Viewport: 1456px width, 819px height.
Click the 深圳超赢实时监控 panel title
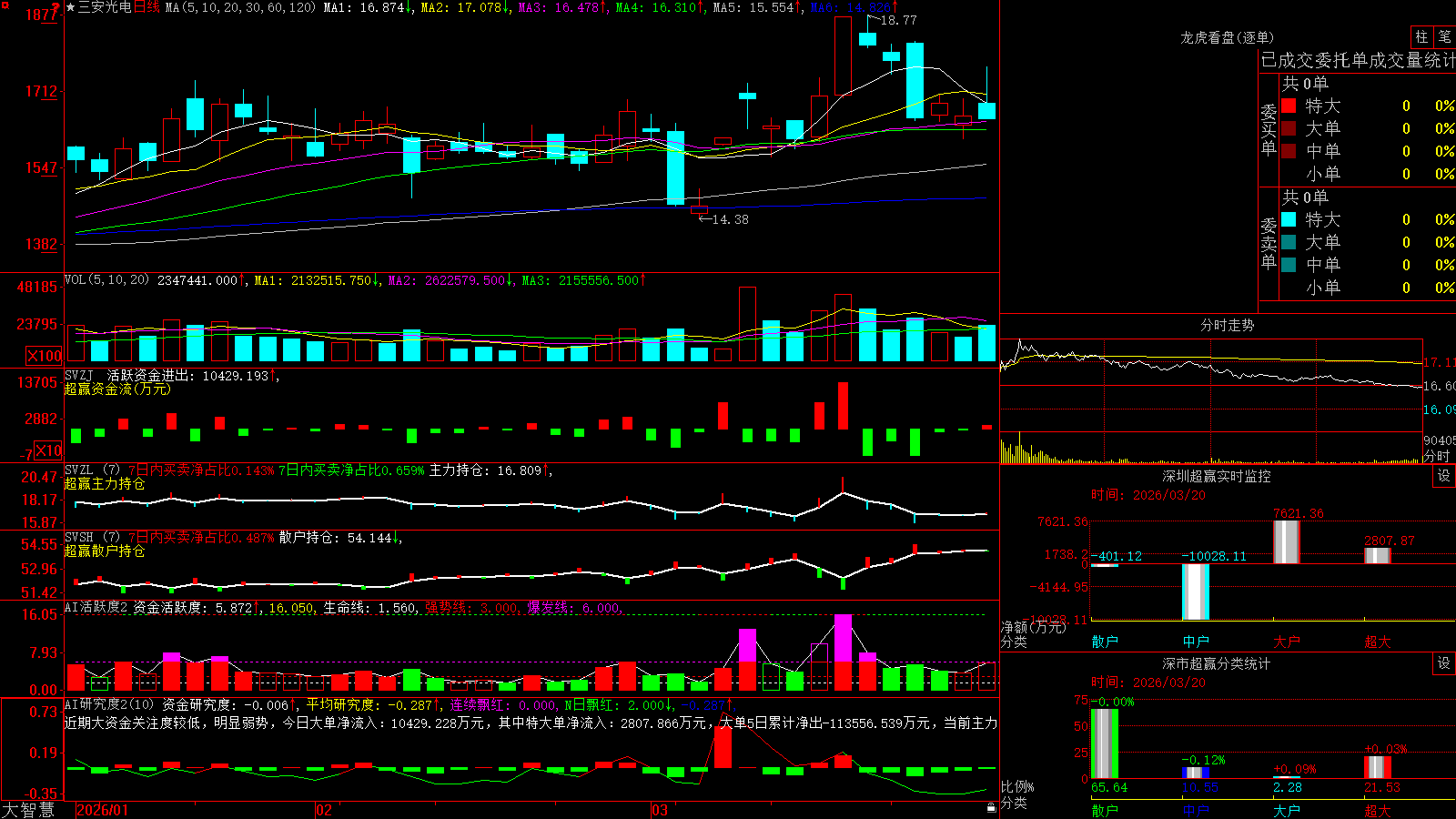[1216, 476]
